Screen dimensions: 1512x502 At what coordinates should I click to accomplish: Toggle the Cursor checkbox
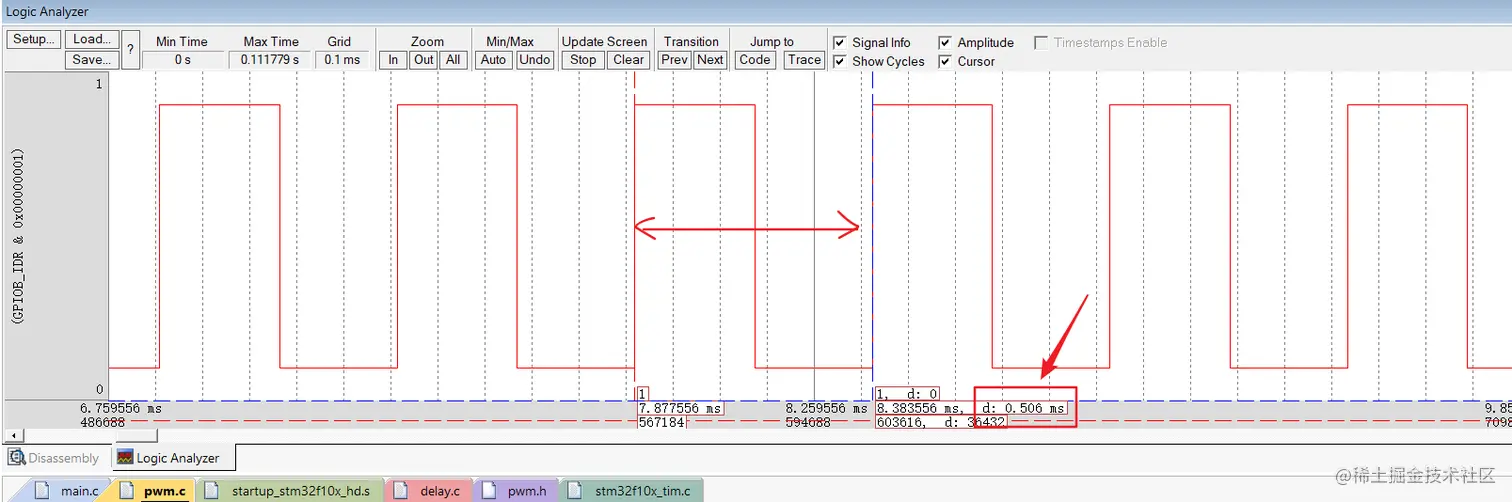pyautogui.click(x=945, y=61)
